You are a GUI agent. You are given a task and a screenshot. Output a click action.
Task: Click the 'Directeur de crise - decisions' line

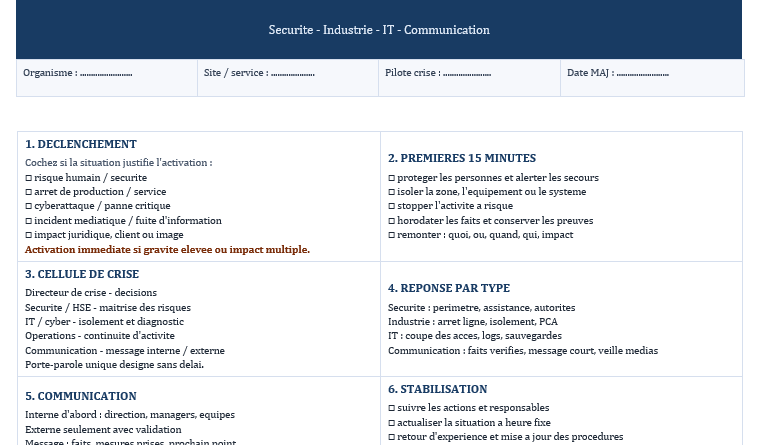click(x=91, y=293)
